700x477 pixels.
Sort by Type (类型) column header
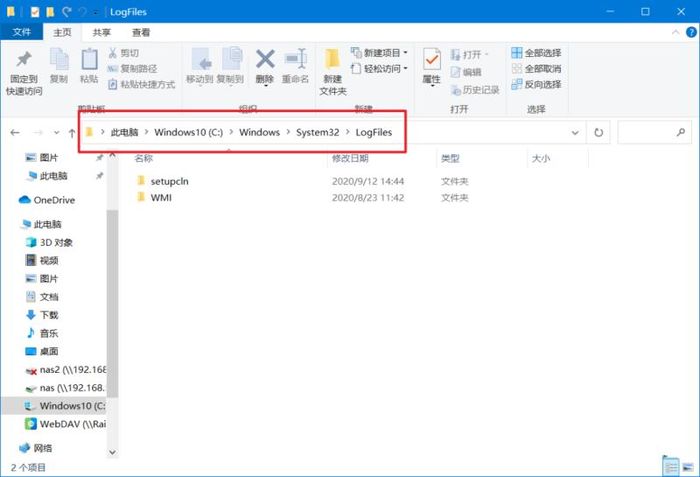pos(450,158)
